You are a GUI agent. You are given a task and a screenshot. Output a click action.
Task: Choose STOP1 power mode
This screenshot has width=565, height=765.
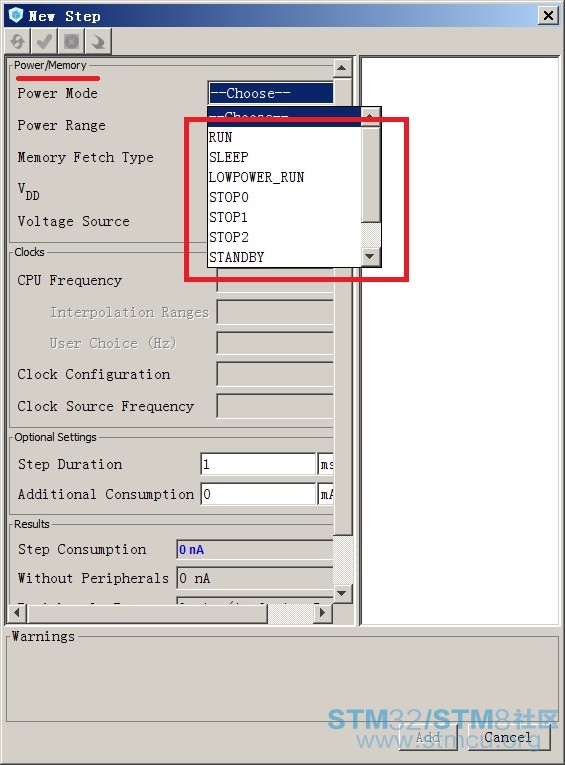tap(284, 217)
